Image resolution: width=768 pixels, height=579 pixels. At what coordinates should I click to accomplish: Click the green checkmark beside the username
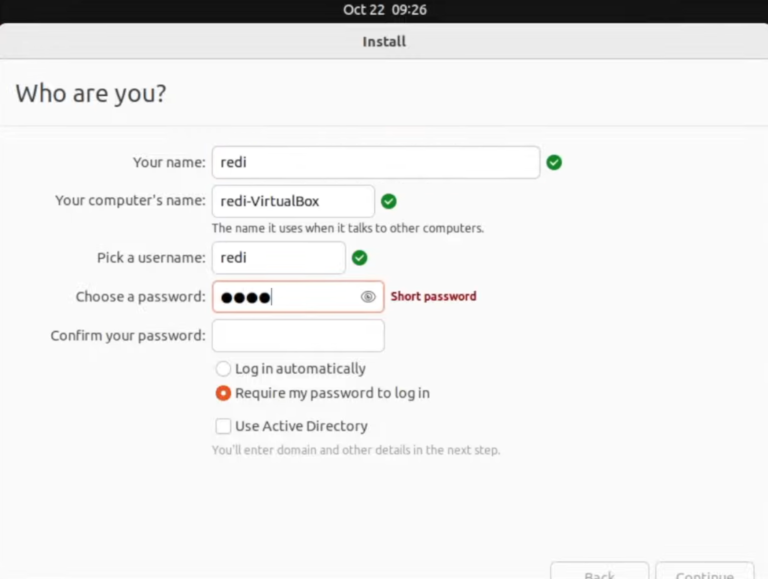coord(360,258)
